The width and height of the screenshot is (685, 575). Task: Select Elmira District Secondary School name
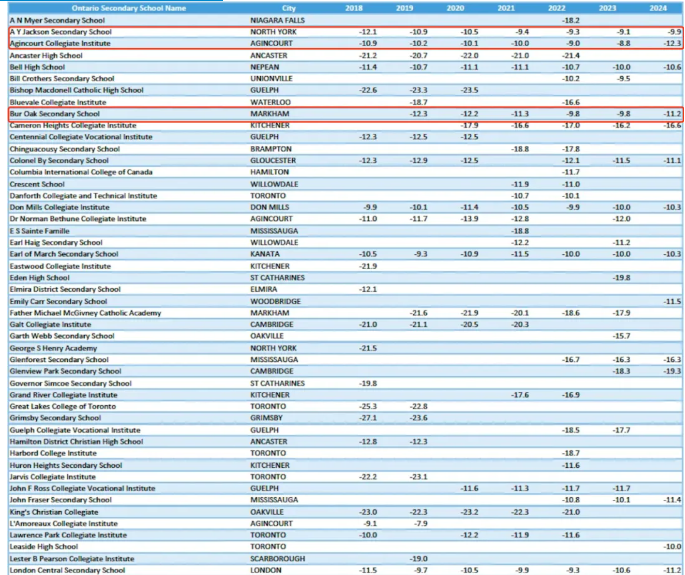[65, 289]
